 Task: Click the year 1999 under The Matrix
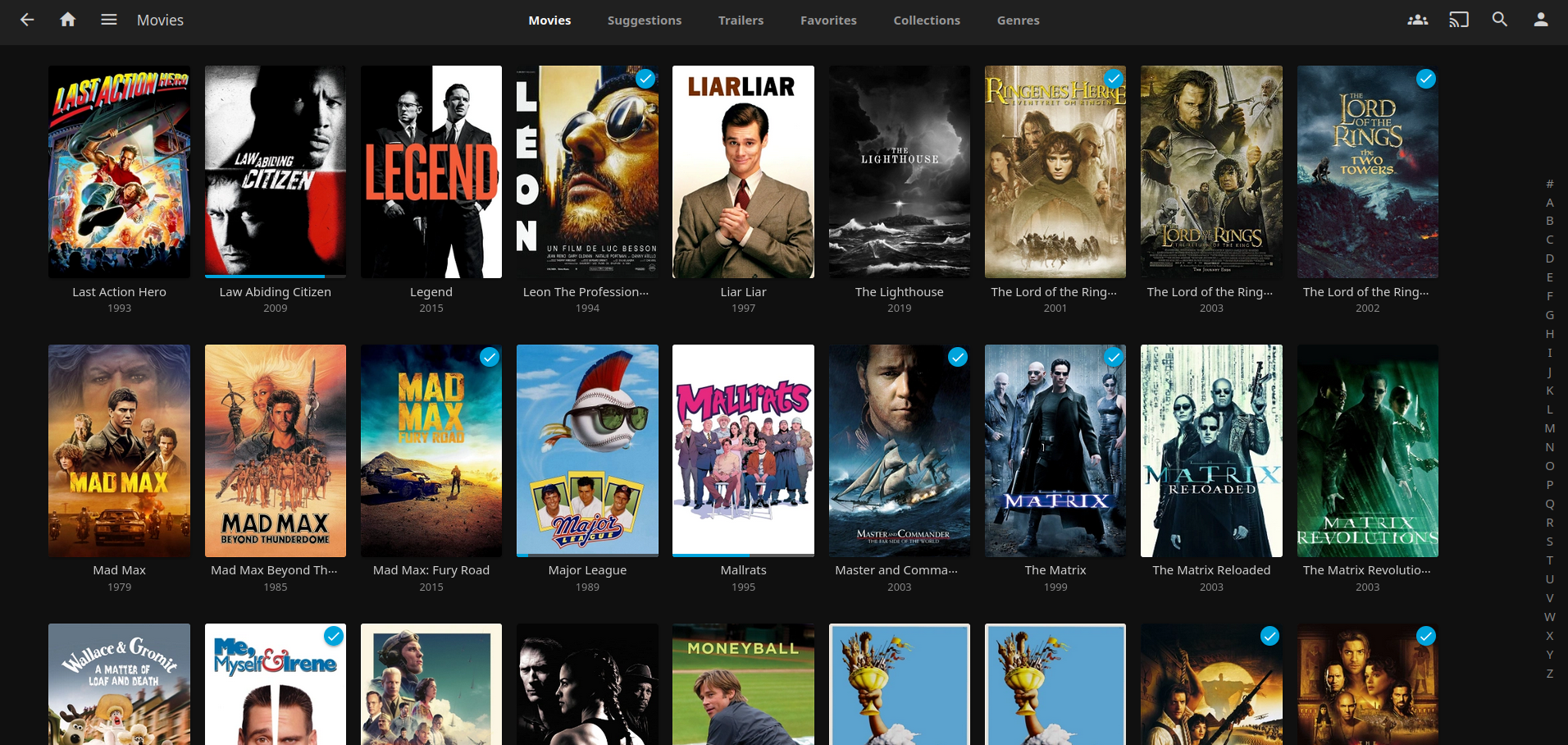pos(1055,587)
